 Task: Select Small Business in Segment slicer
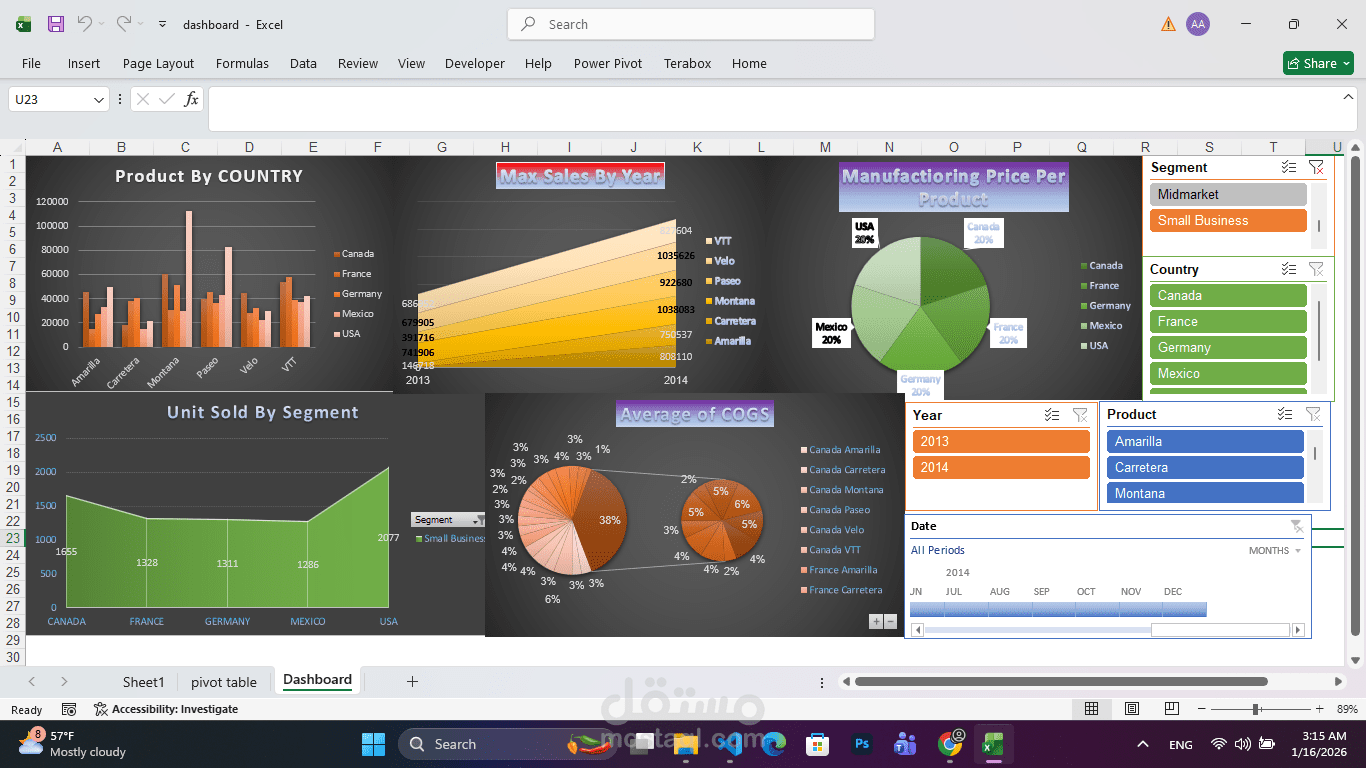coord(1227,220)
